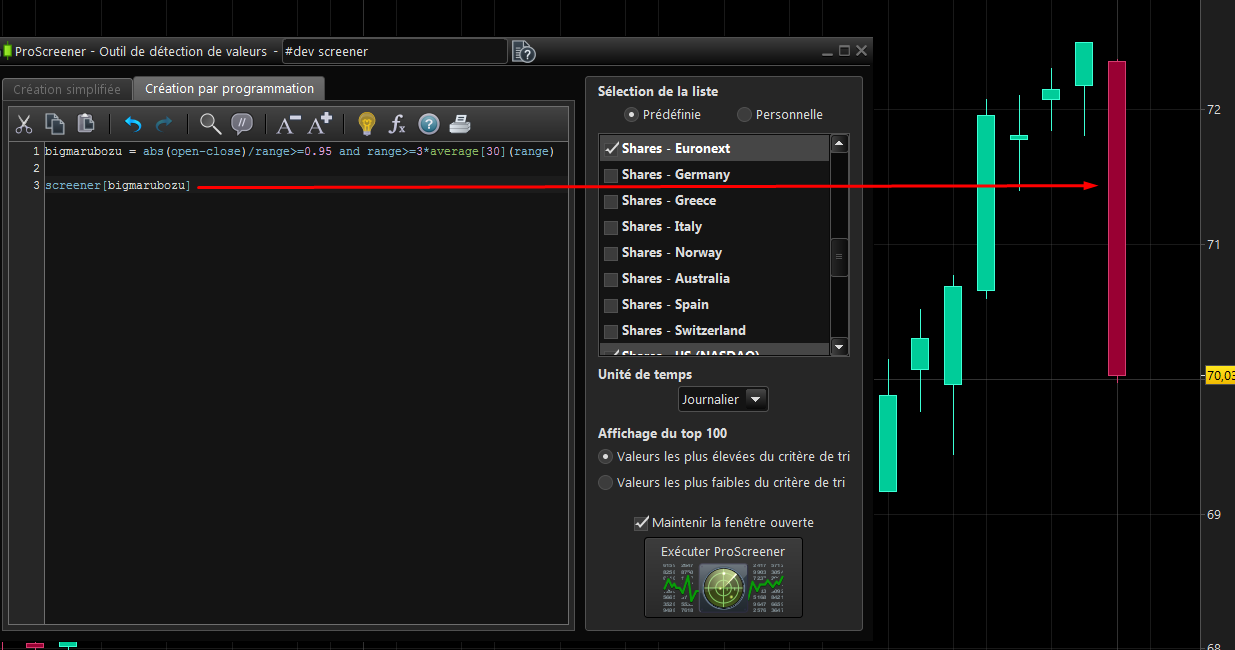
Task: Check Shares - Spain list
Action: (x=610, y=305)
